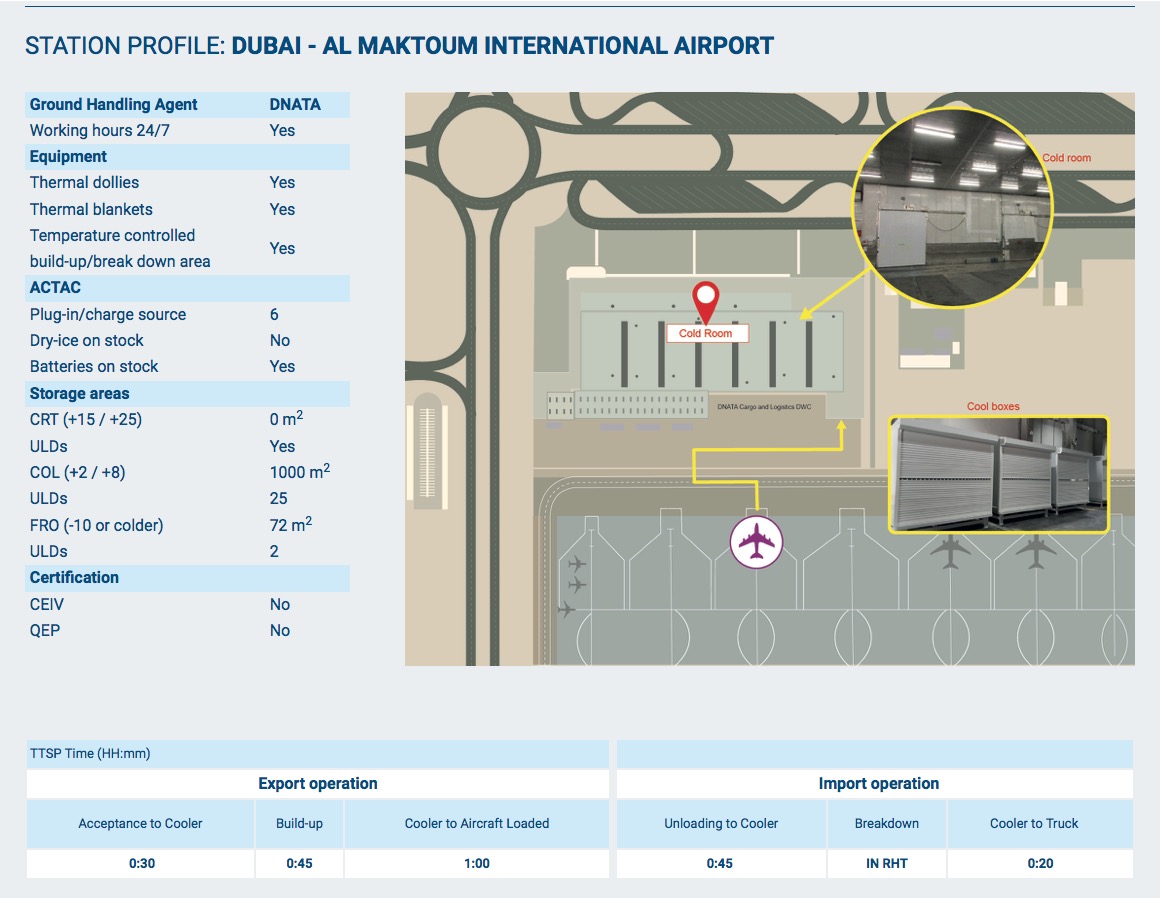Open the Cool boxes photo
Screen dimensions: 1160x898
pyautogui.click(x=998, y=474)
